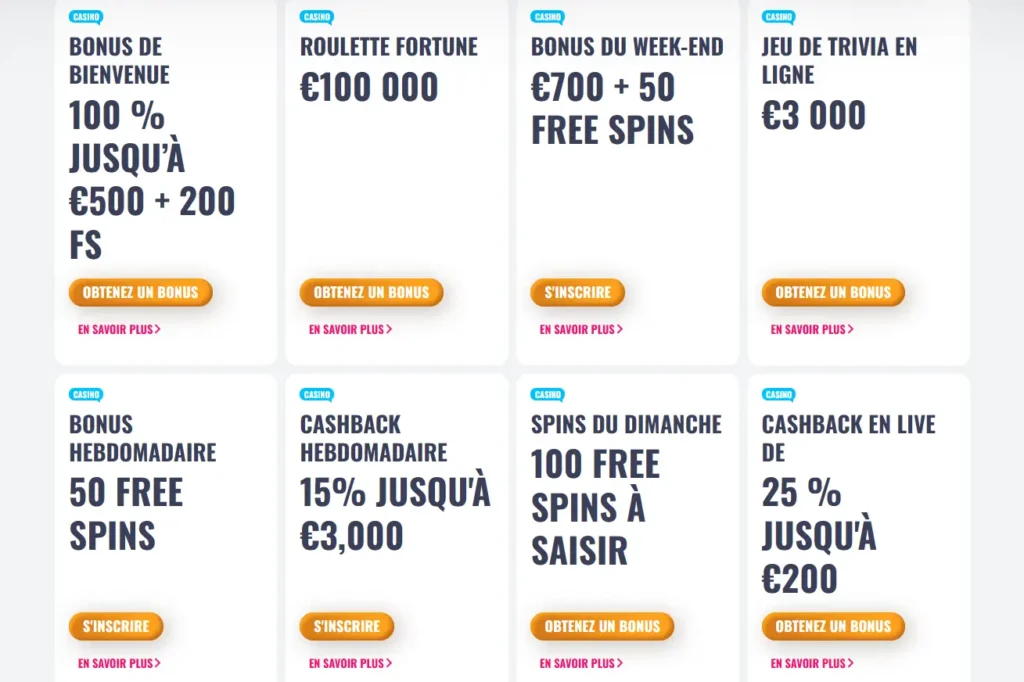Viewport: 1024px width, 682px height.
Task: Get the Cashback en Live 25% bonus
Action: pos(833,626)
